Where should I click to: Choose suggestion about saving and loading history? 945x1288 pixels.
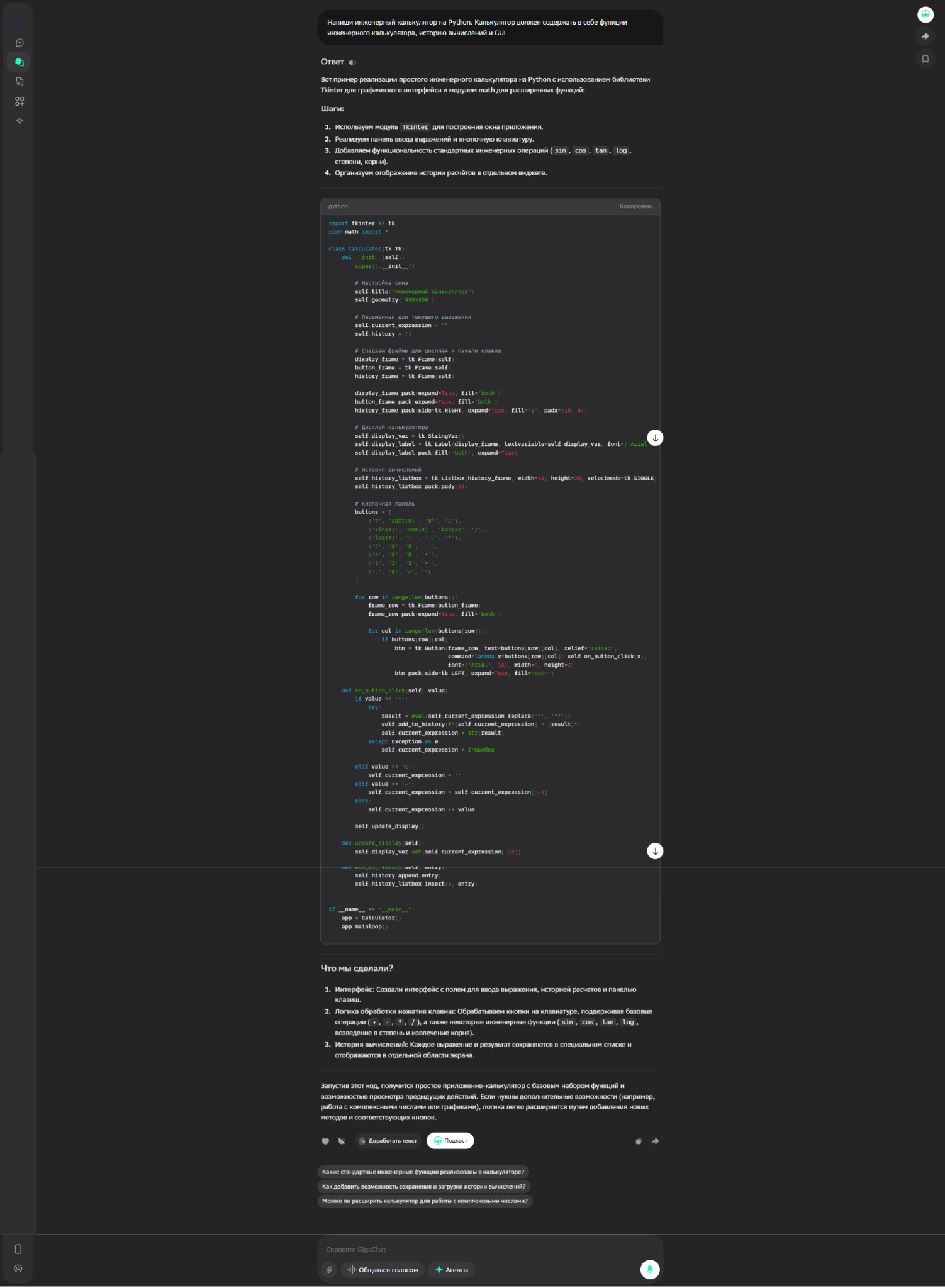(x=424, y=1187)
